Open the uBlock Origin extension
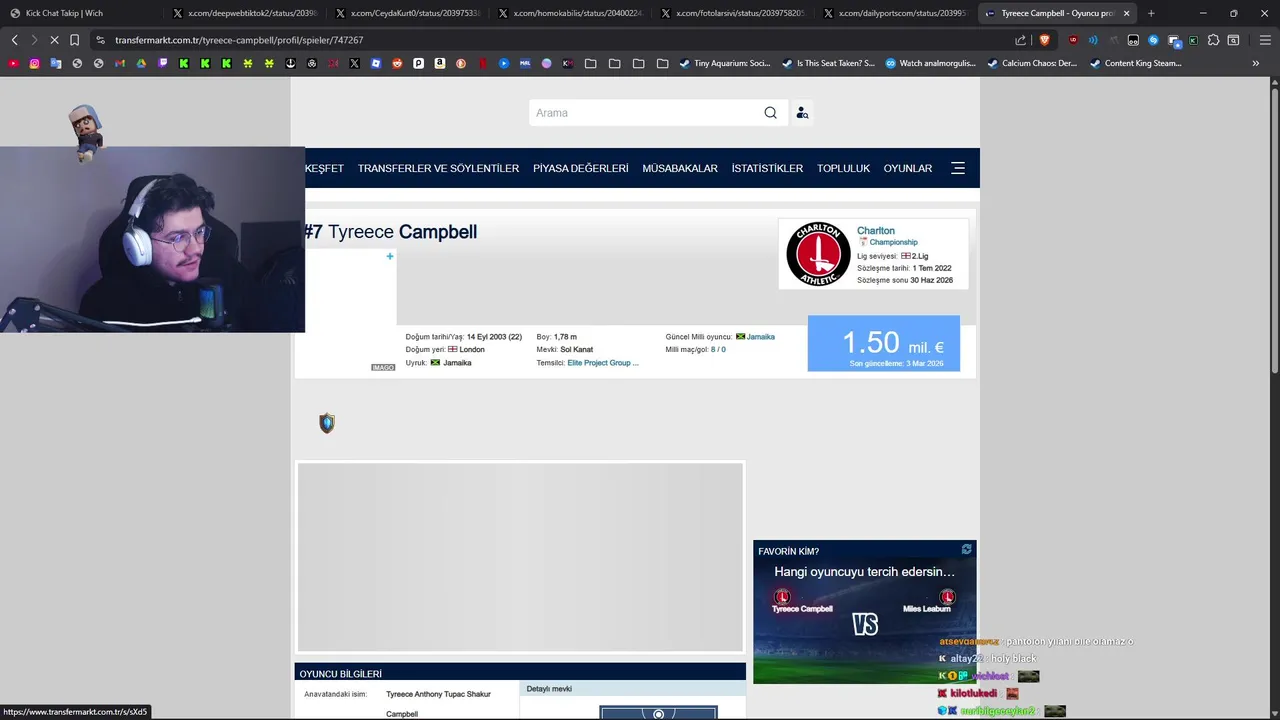1280x720 pixels. click(x=1074, y=40)
